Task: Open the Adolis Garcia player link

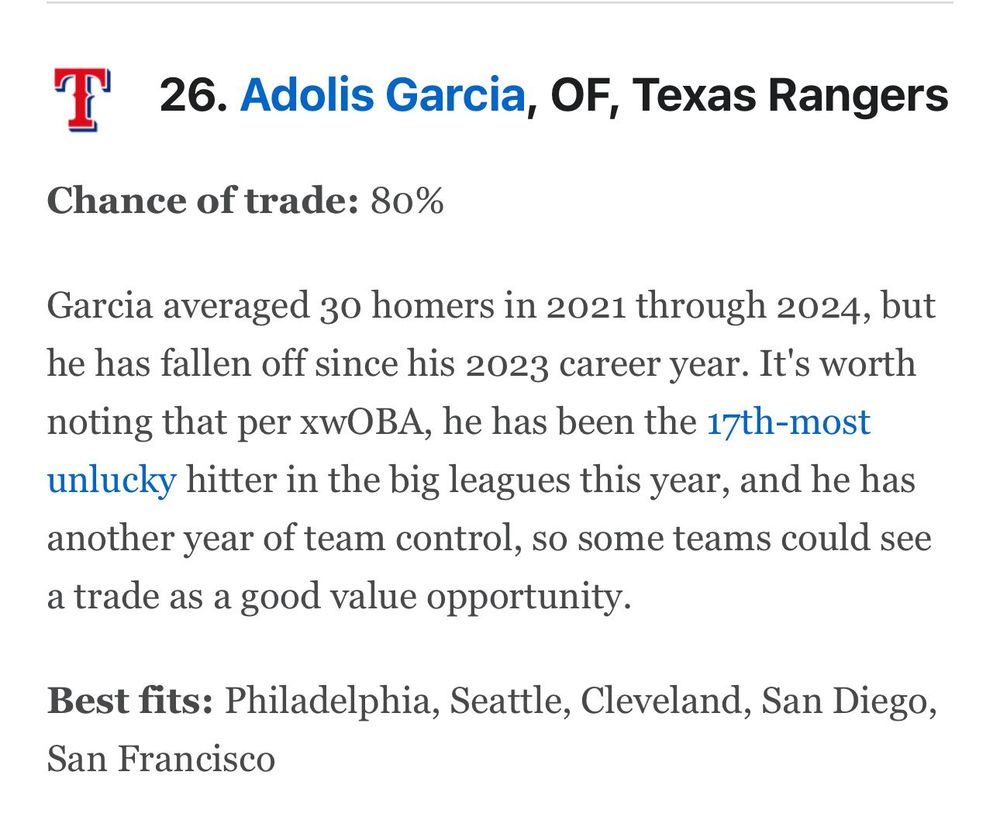Action: 383,94
